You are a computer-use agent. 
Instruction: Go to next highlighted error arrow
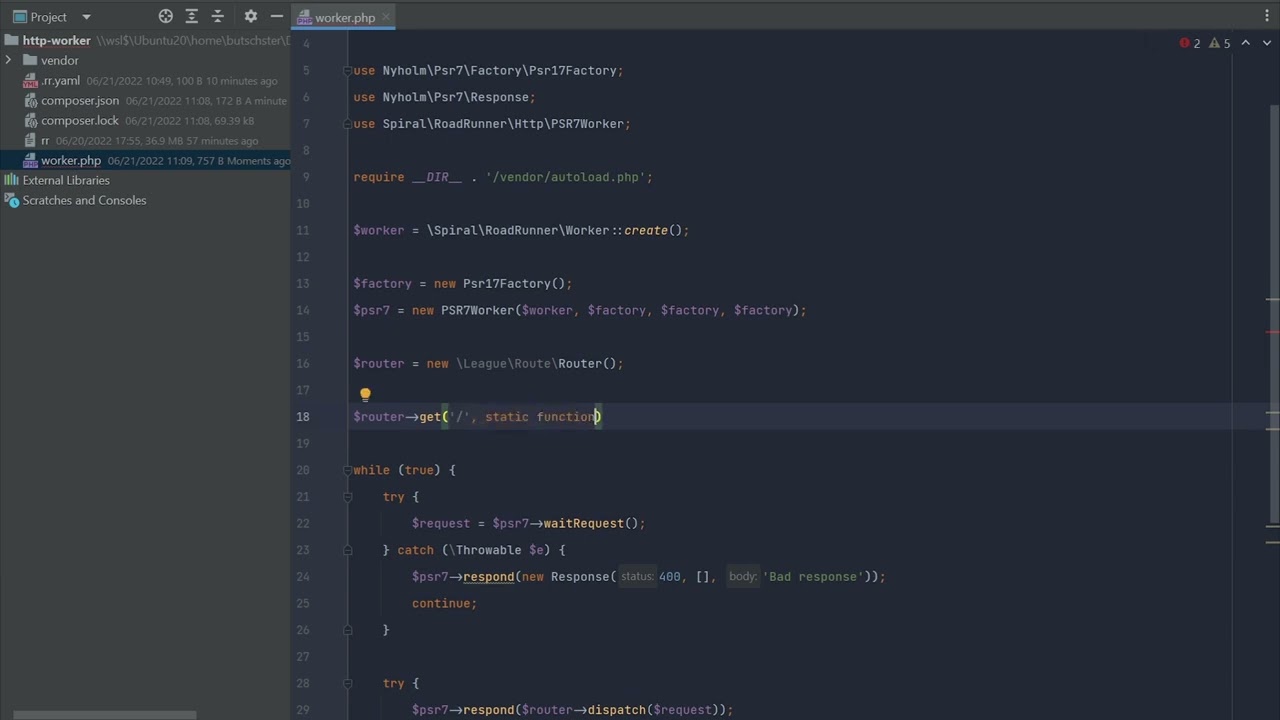click(1265, 43)
